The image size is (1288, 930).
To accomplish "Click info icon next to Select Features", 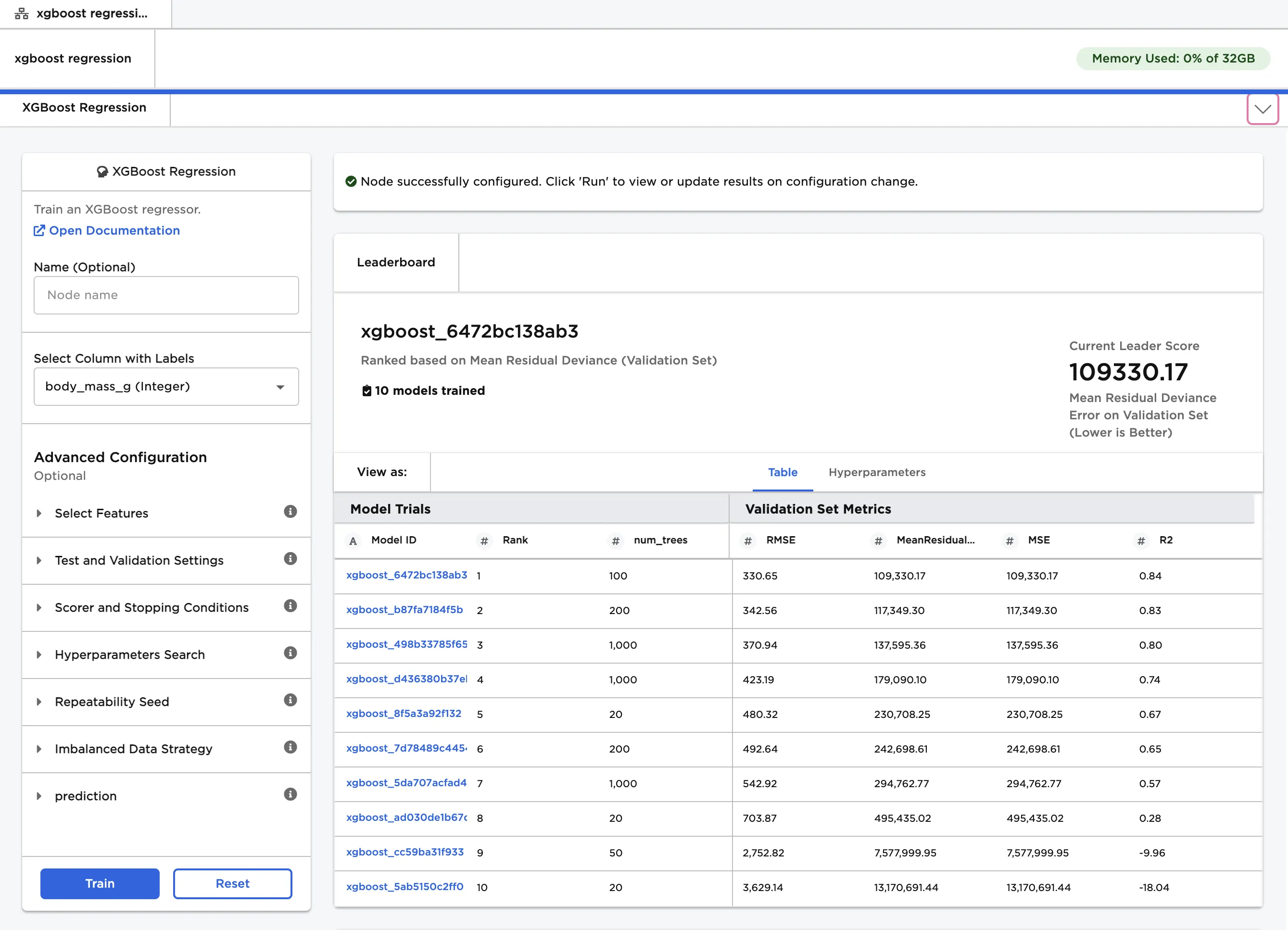I will click(x=290, y=512).
